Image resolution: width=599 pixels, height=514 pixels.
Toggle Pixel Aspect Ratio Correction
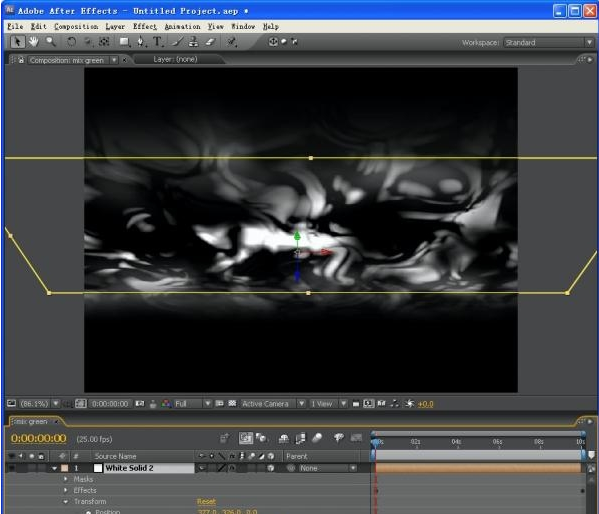pyautogui.click(x=356, y=404)
